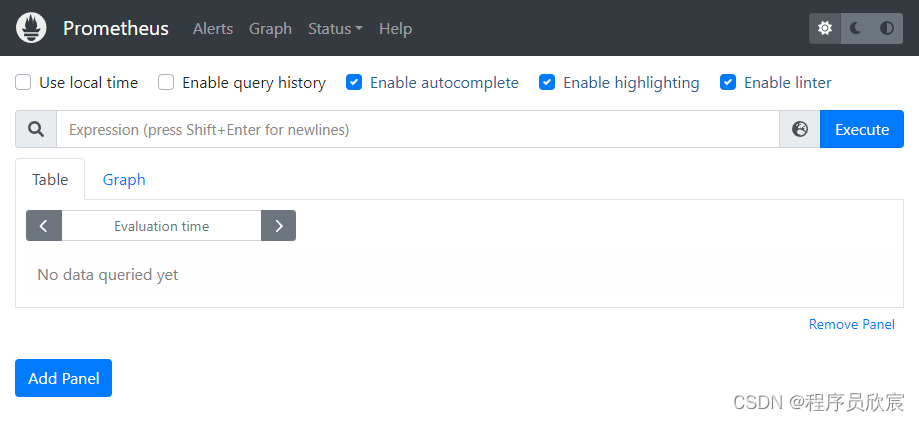Tick Enable query history checkbox
The image size is (919, 421).
(166, 82)
